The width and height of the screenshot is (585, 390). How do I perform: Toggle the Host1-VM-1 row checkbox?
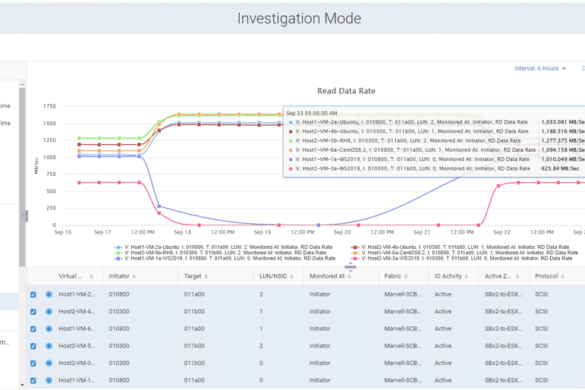(x=33, y=380)
